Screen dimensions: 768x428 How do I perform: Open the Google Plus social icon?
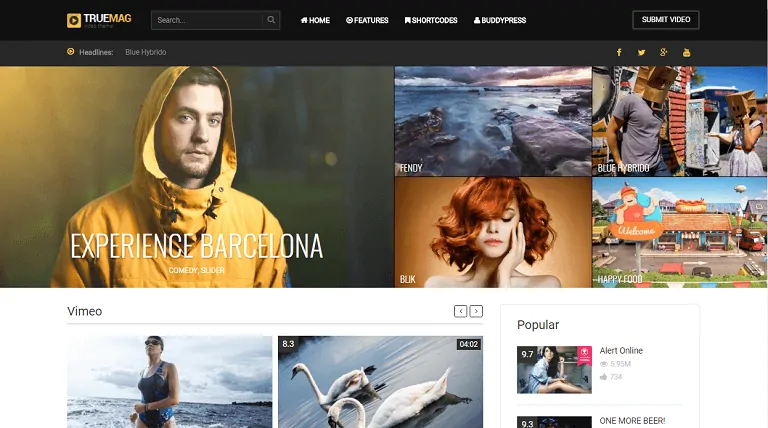click(x=664, y=52)
